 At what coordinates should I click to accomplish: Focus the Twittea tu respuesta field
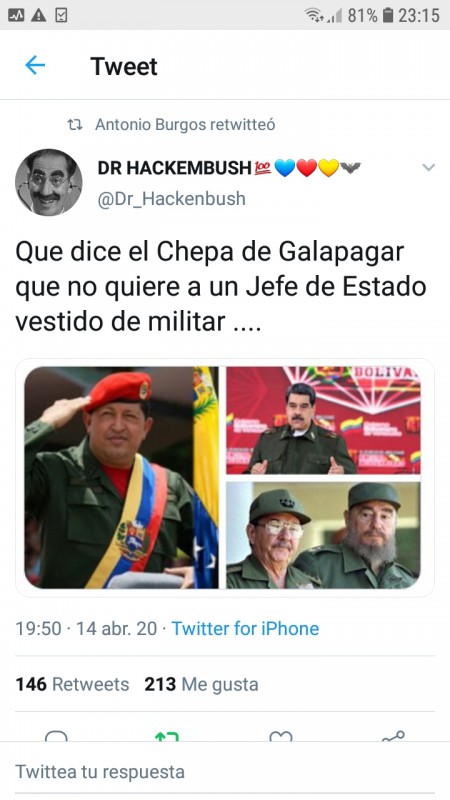[x=225, y=771]
